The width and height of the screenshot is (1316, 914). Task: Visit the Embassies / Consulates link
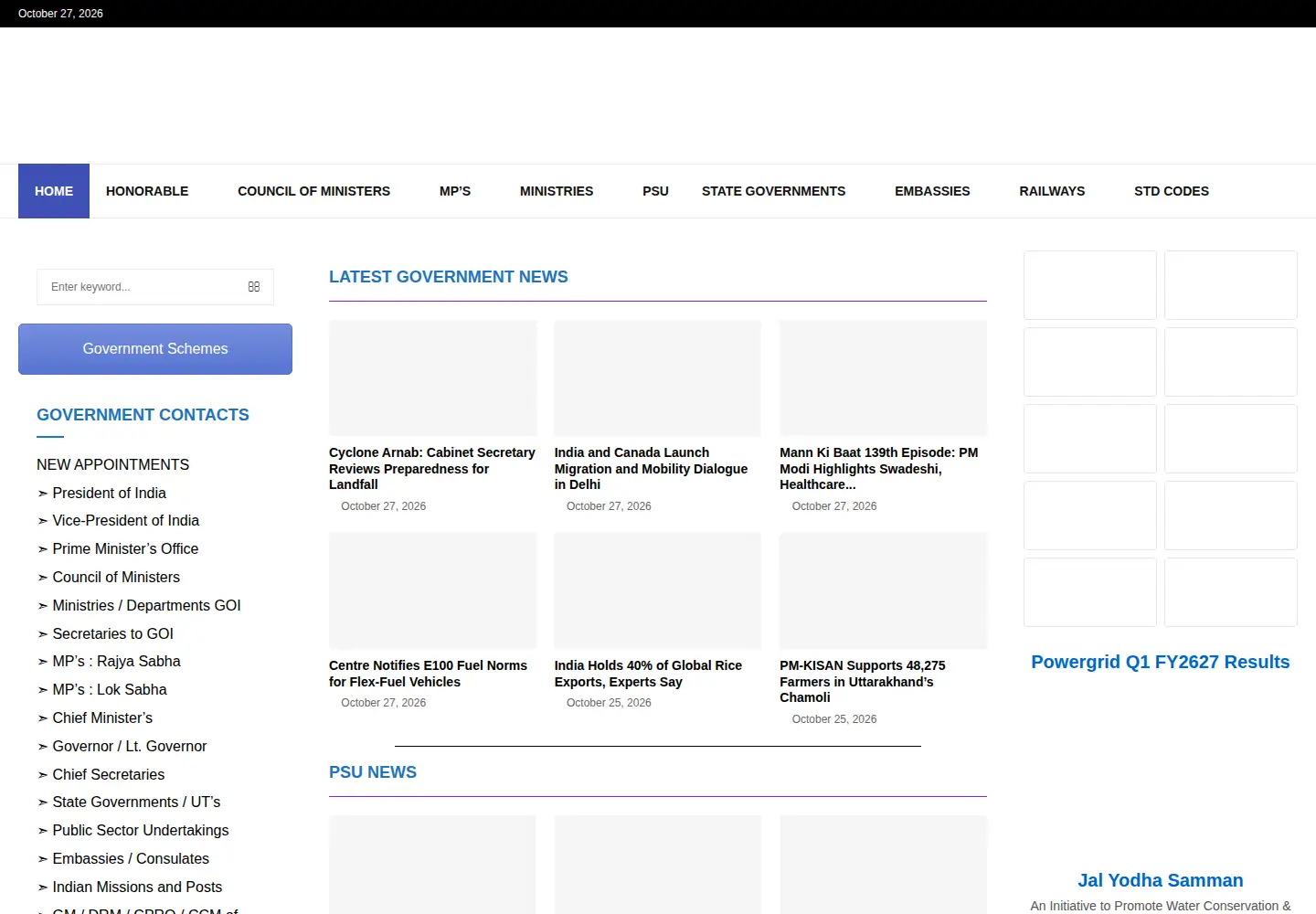[131, 859]
